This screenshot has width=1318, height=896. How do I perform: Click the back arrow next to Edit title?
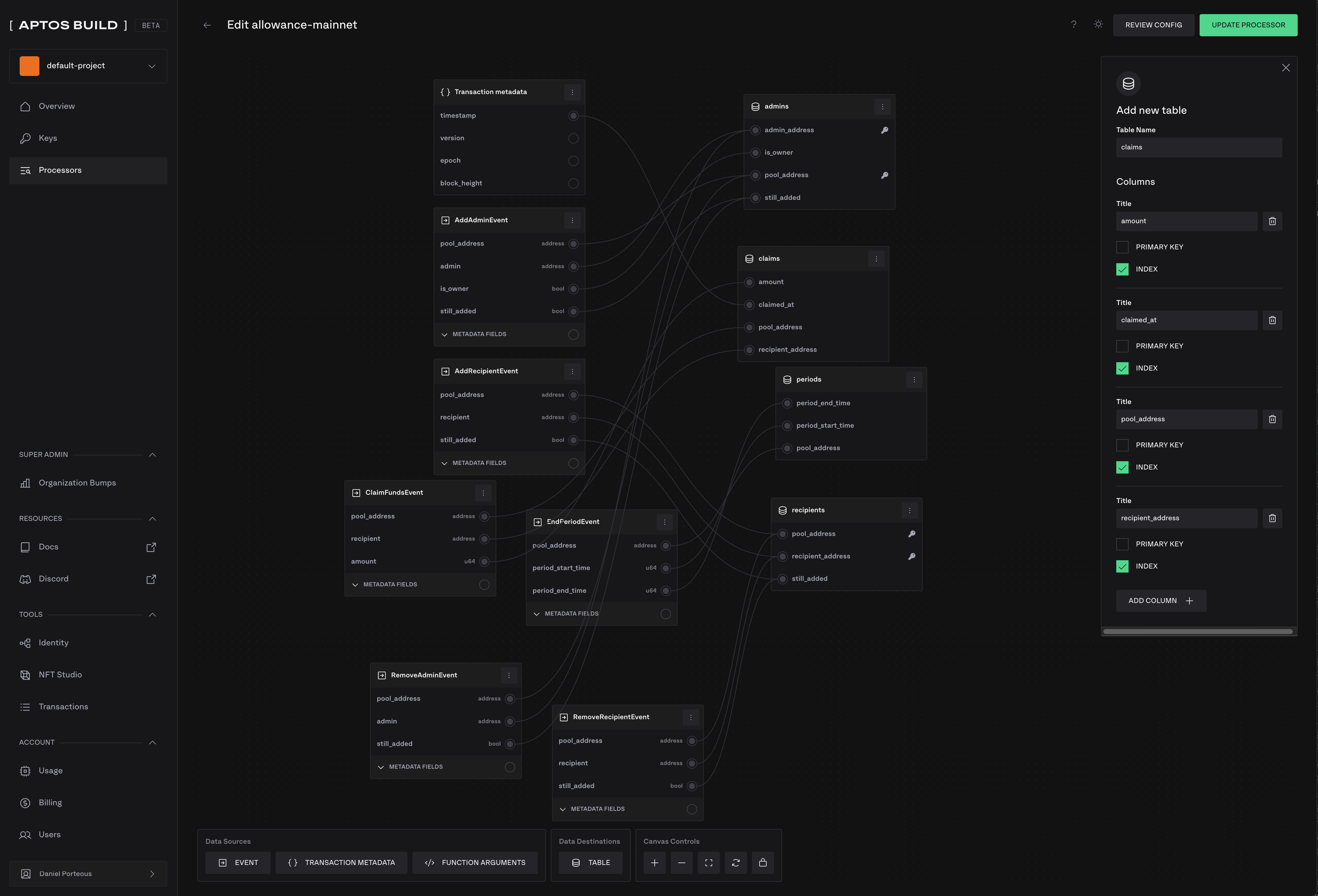click(x=208, y=25)
